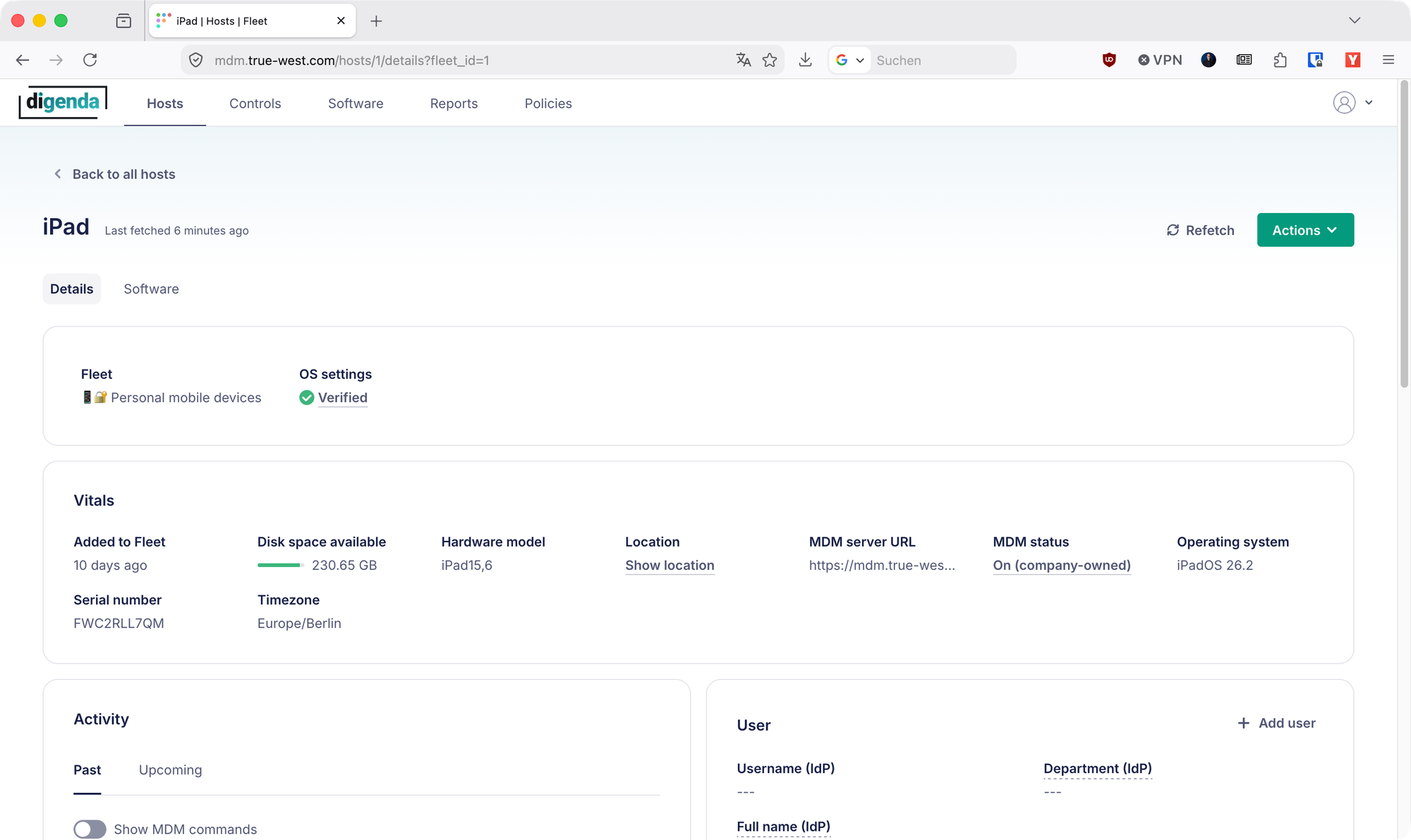
Task: Click Show location link
Action: 670,566
